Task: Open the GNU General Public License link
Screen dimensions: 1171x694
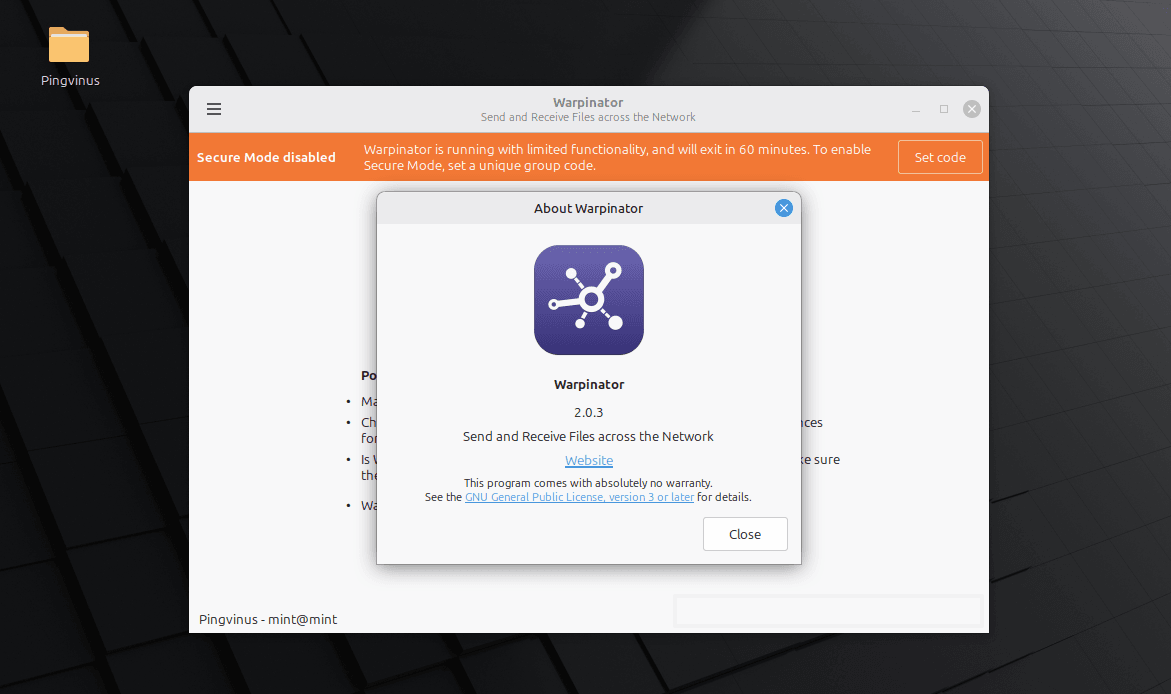Action: pos(579,497)
